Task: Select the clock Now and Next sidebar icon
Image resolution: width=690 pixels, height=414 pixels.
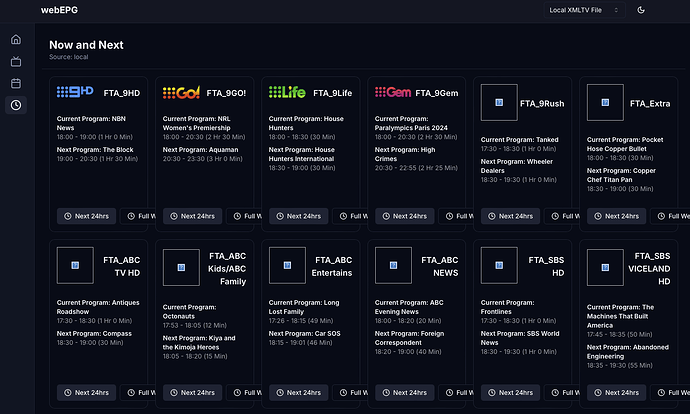Action: point(16,105)
